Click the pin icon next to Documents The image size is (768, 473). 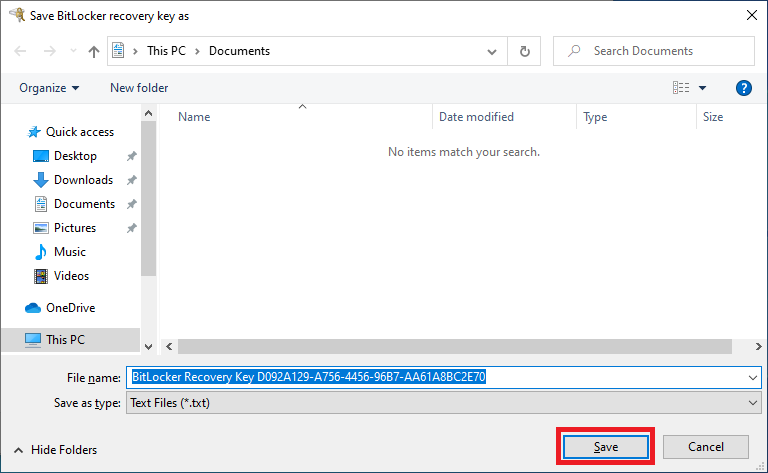(131, 204)
